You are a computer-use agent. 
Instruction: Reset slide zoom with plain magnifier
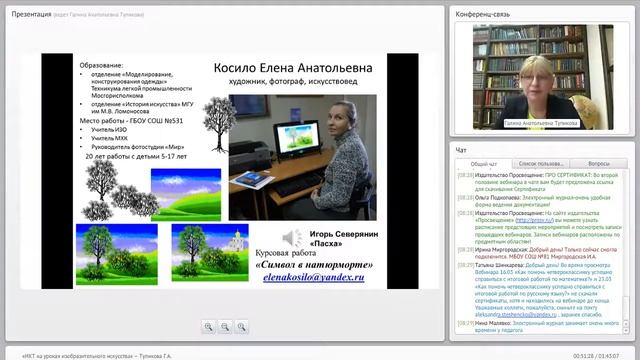click(242, 327)
